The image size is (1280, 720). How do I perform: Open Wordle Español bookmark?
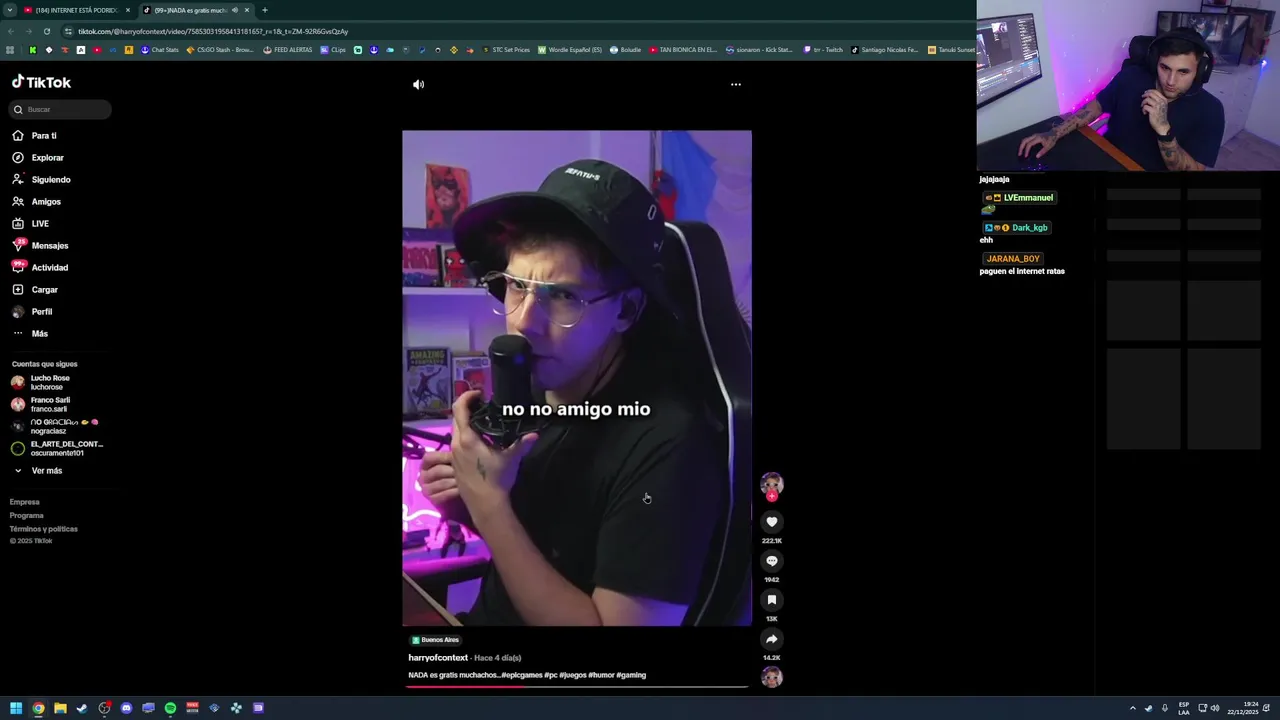click(570, 50)
